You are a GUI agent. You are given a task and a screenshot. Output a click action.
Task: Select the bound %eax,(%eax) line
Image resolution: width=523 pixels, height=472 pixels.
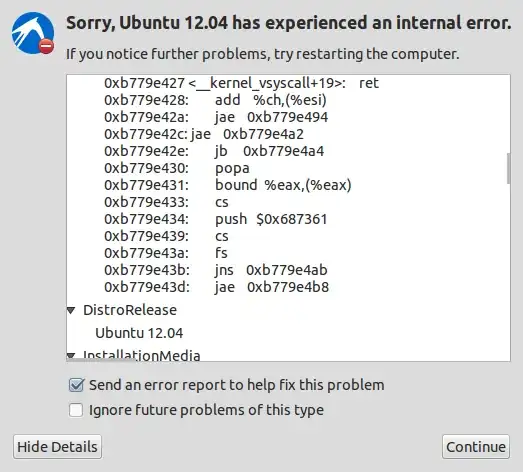(x=228, y=185)
